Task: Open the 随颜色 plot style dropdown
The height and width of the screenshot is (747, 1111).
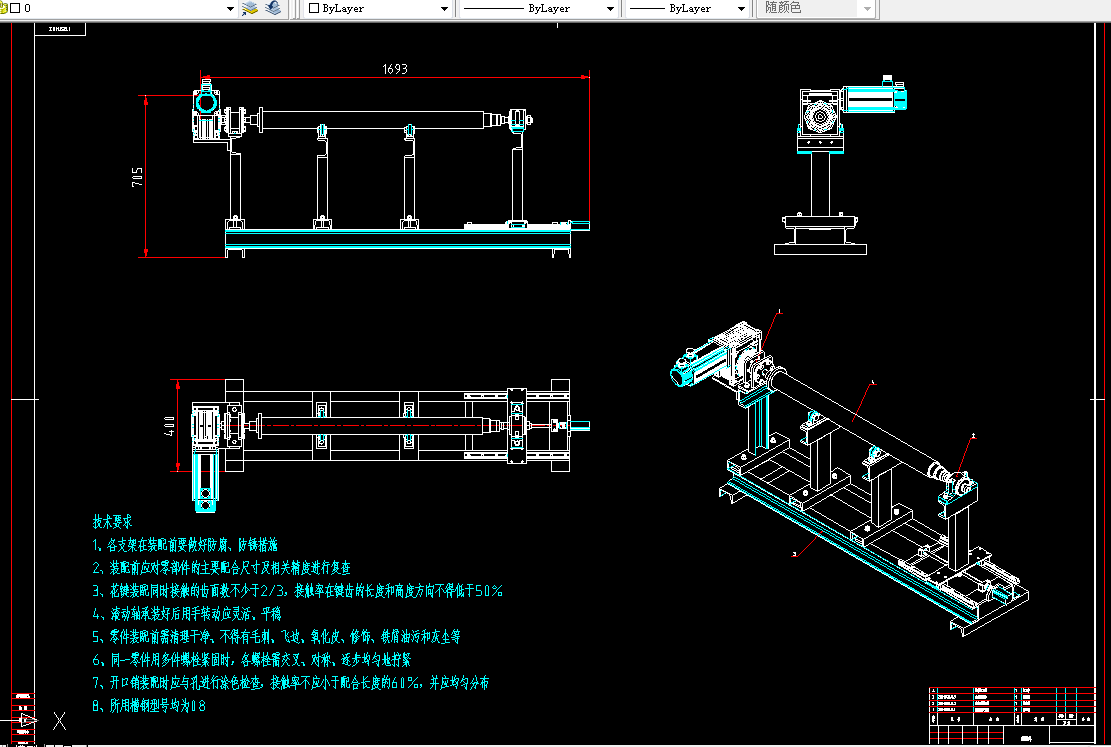Action: 867,9
